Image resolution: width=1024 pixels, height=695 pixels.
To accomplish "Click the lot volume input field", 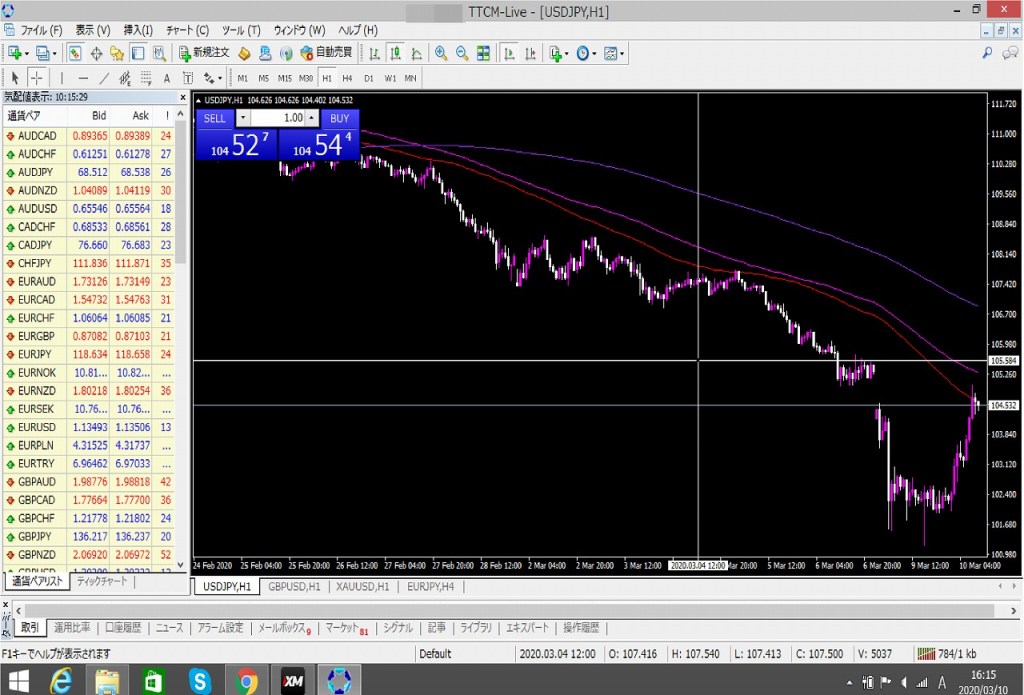I will point(278,118).
